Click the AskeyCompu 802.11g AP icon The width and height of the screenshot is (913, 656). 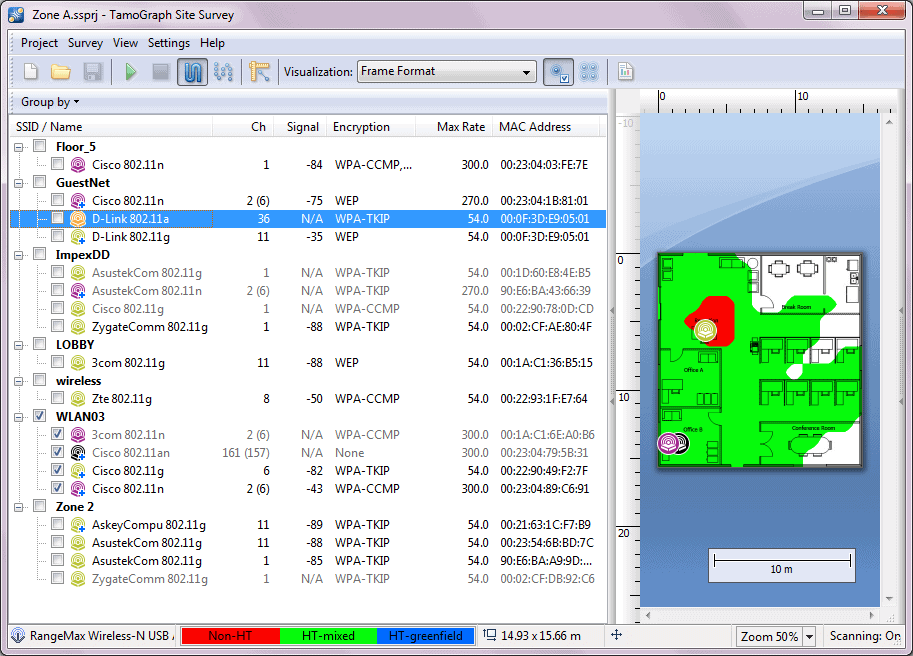(x=77, y=525)
